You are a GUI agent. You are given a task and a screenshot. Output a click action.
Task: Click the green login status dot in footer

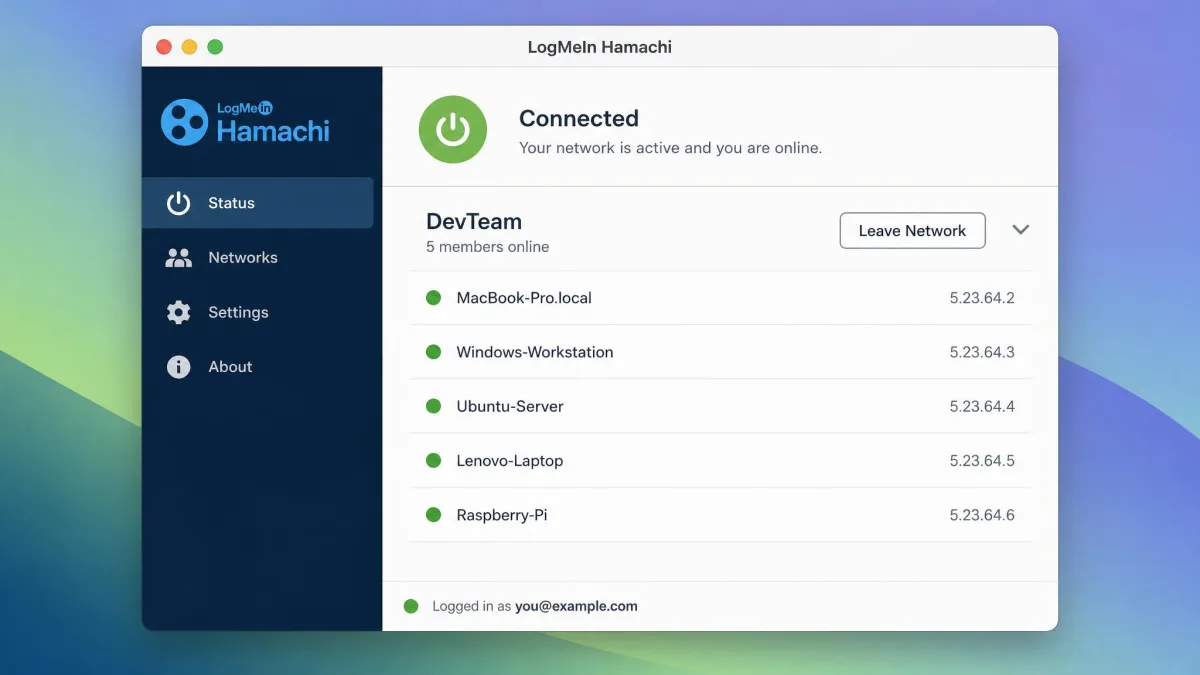[x=411, y=606]
